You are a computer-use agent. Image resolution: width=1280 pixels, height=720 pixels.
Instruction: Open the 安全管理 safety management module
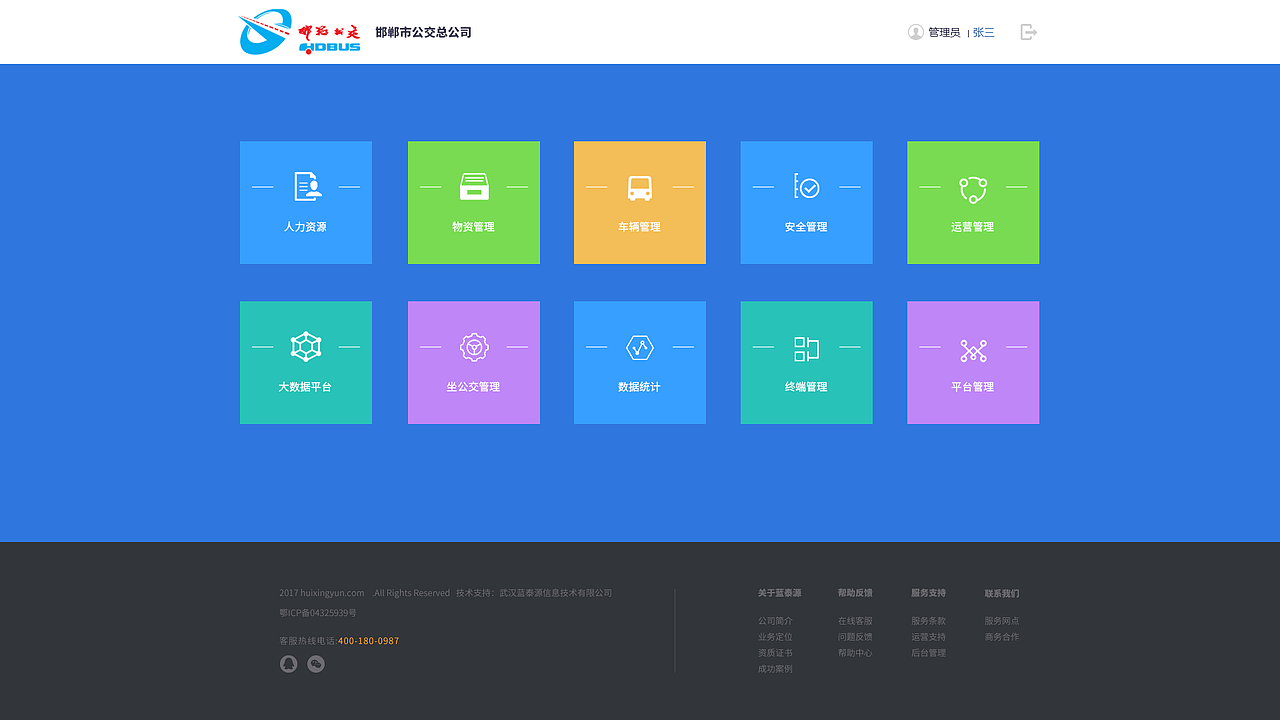(x=806, y=202)
